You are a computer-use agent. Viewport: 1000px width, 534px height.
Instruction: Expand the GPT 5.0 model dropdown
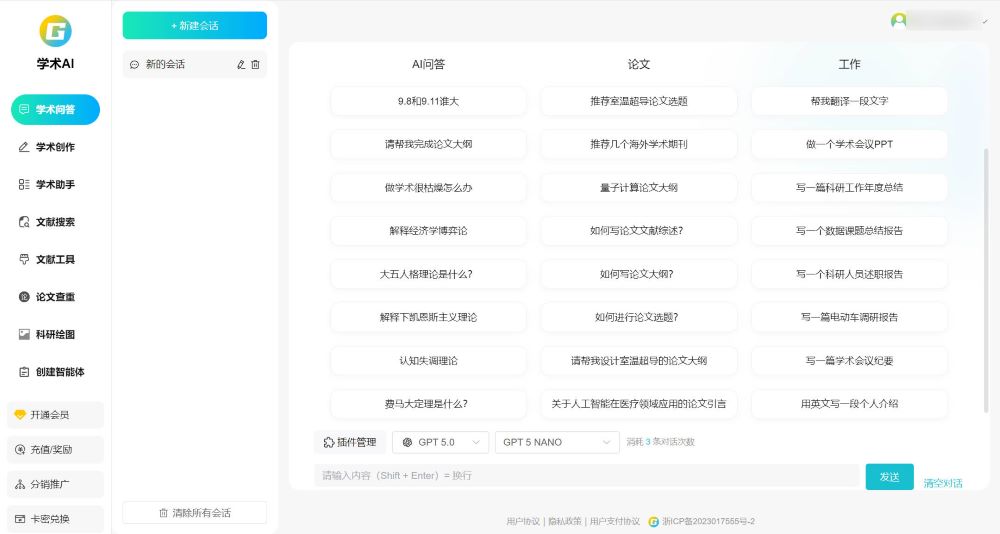pyautogui.click(x=440, y=442)
